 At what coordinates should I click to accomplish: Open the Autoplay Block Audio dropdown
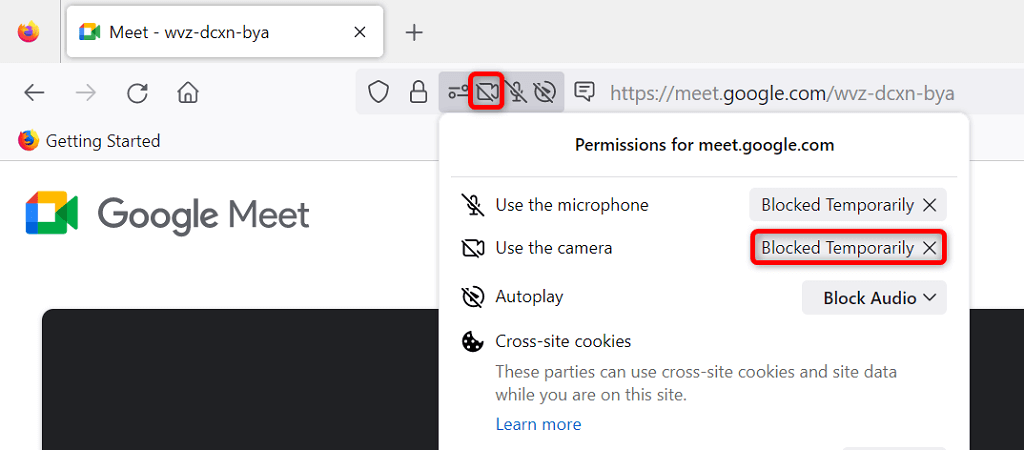[x=874, y=297]
